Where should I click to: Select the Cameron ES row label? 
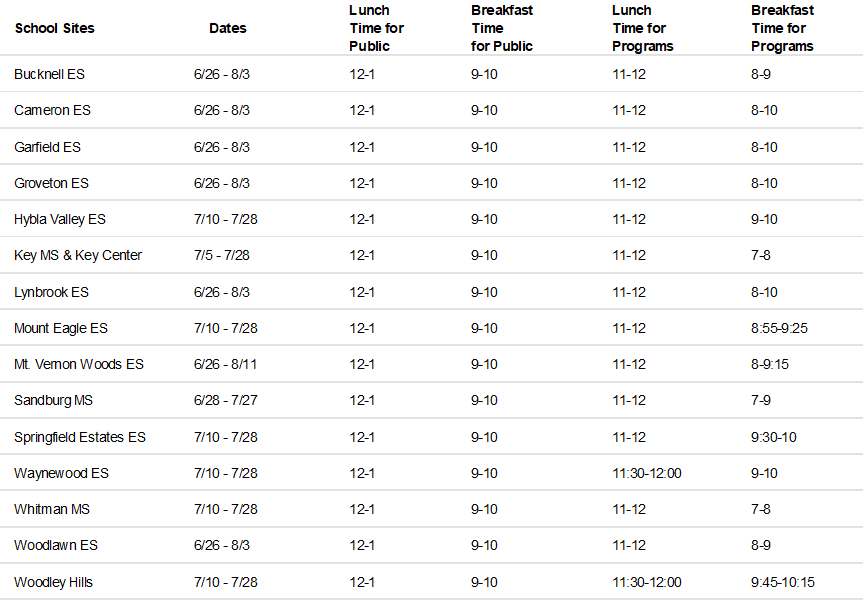coord(52,110)
